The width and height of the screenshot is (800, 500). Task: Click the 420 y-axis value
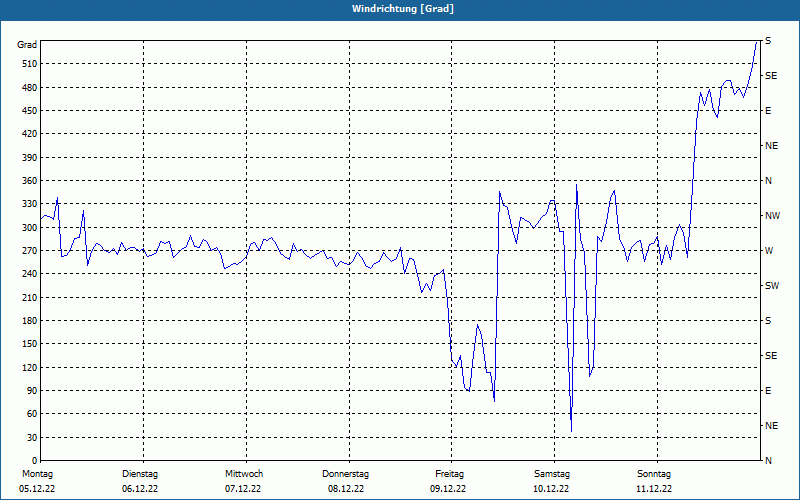30,134
